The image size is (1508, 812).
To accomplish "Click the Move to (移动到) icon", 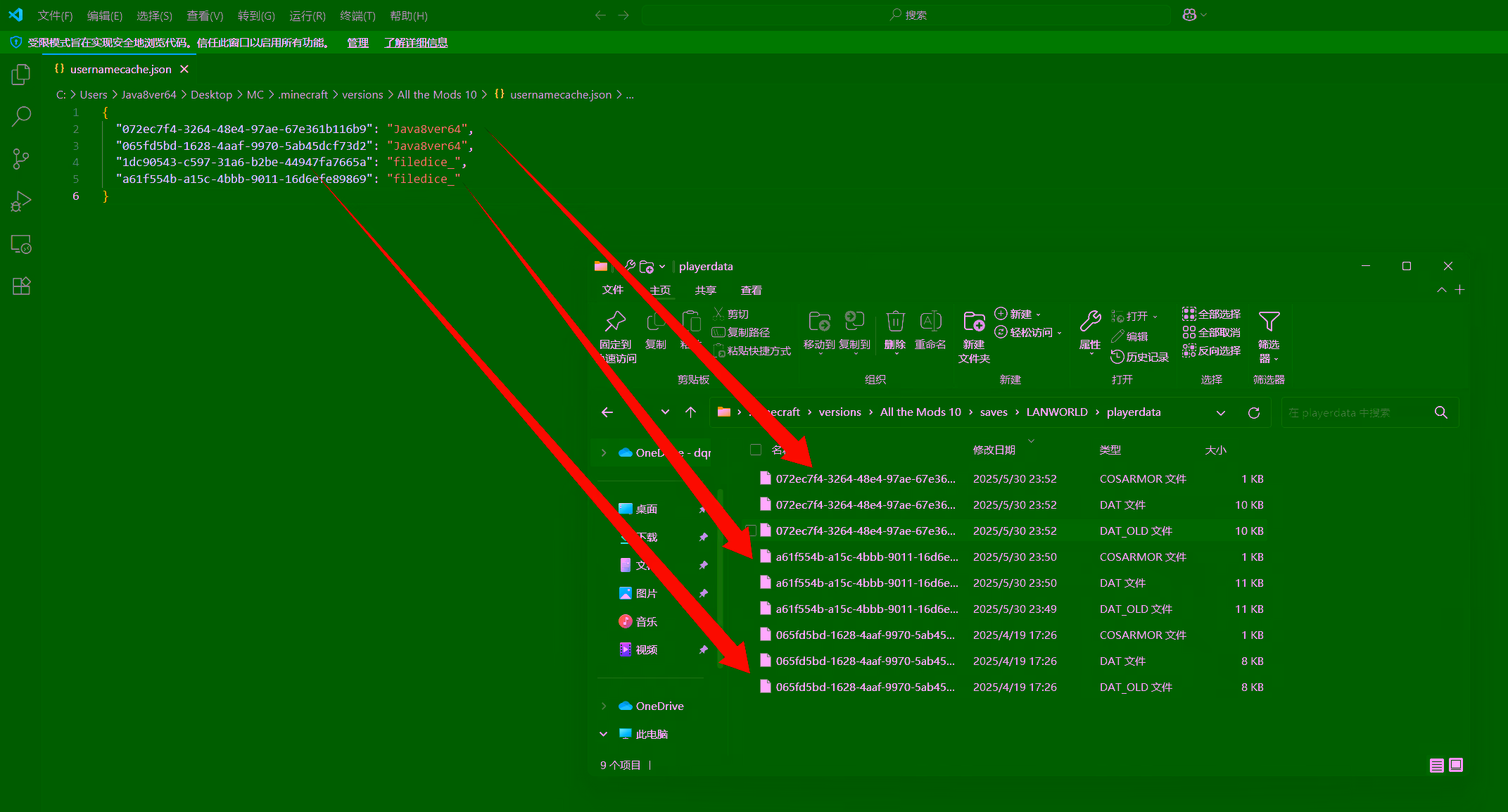I will [x=819, y=322].
